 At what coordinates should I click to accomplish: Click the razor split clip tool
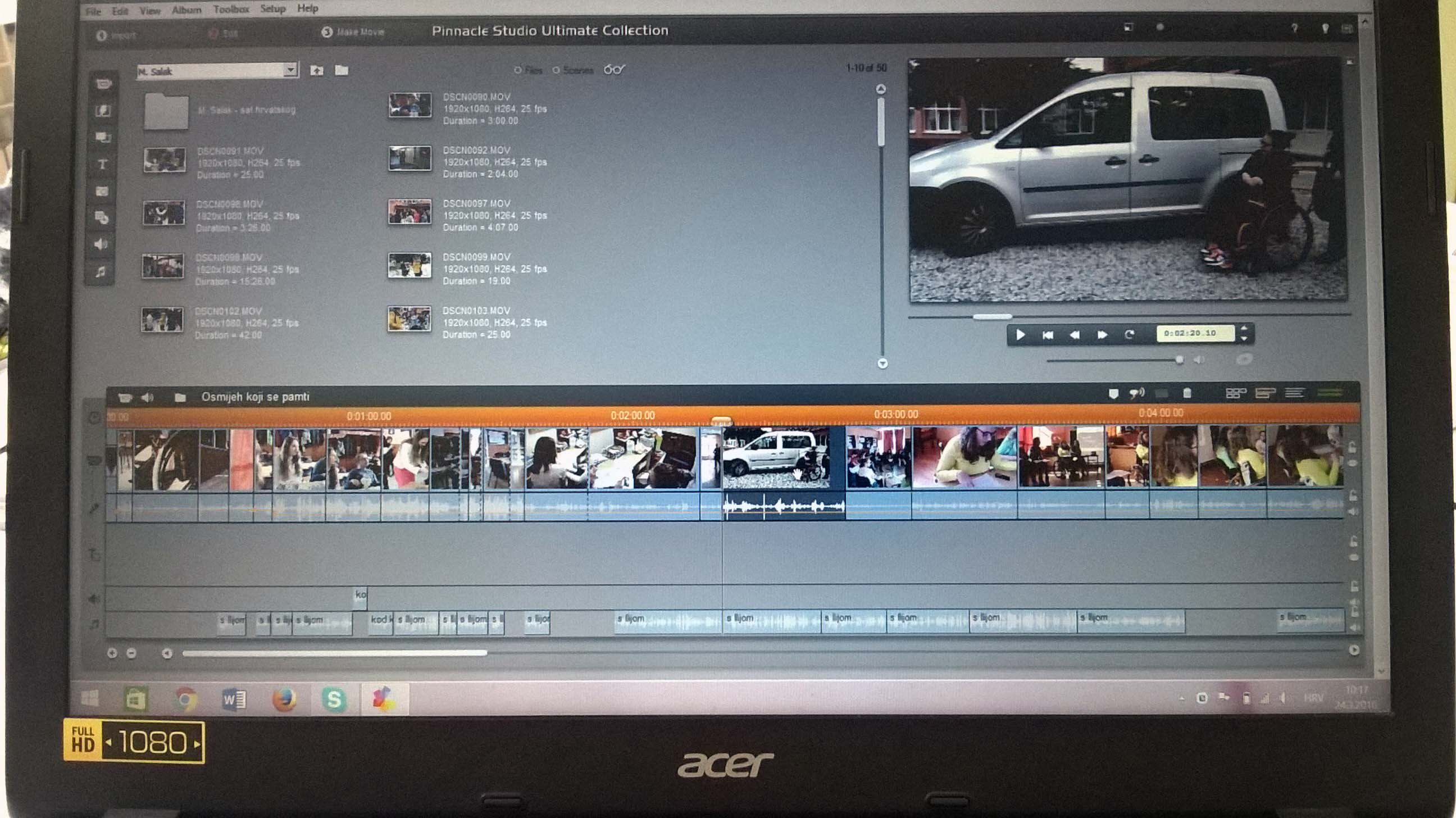click(x=1162, y=393)
